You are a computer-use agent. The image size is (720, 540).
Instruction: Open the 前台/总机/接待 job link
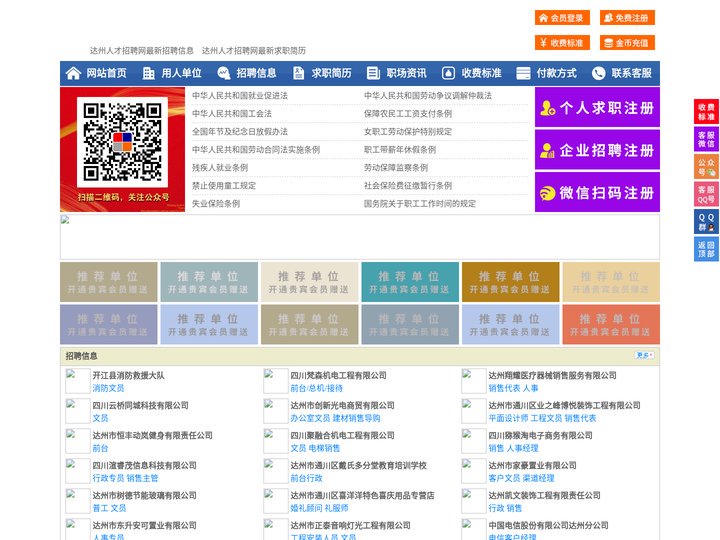tap(316, 388)
